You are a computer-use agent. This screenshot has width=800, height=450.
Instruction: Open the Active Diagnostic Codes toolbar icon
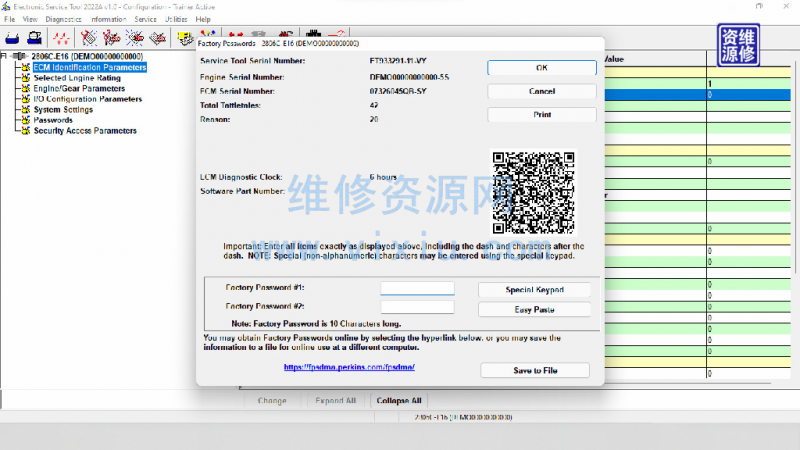(x=89, y=38)
